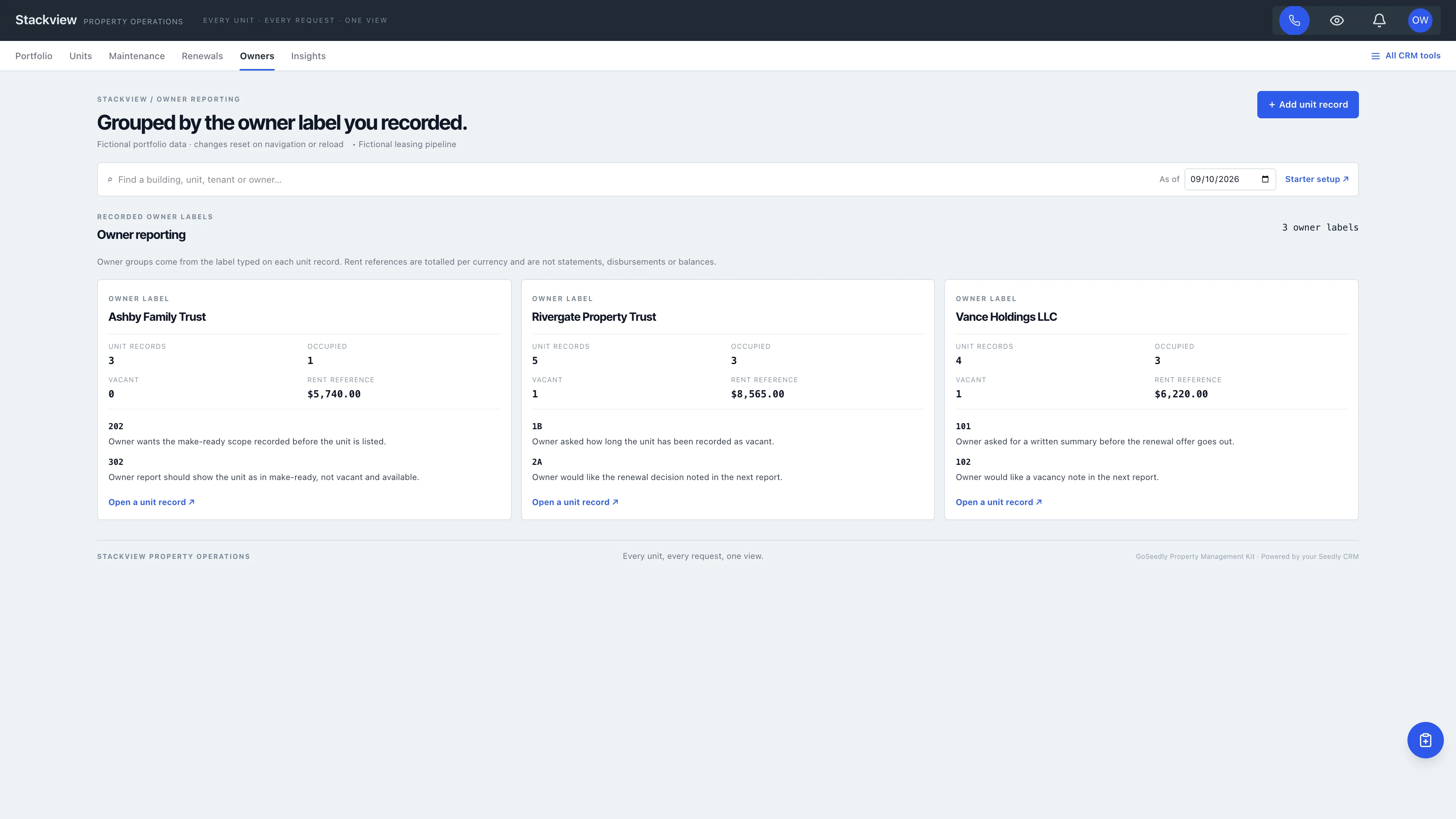This screenshot has width=1456, height=819.
Task: Toggle the eye view icon
Action: (1337, 20)
